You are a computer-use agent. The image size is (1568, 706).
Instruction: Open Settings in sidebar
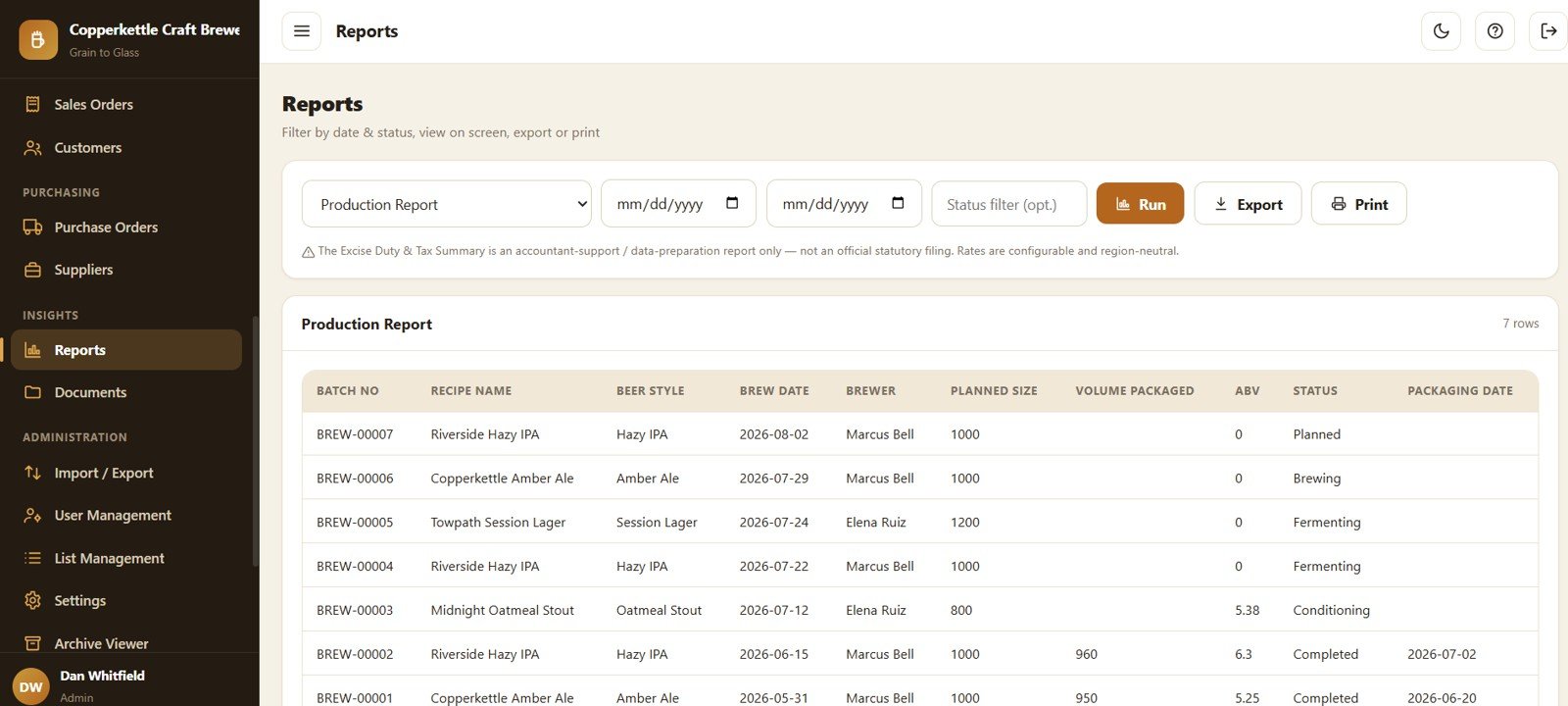(x=126, y=600)
